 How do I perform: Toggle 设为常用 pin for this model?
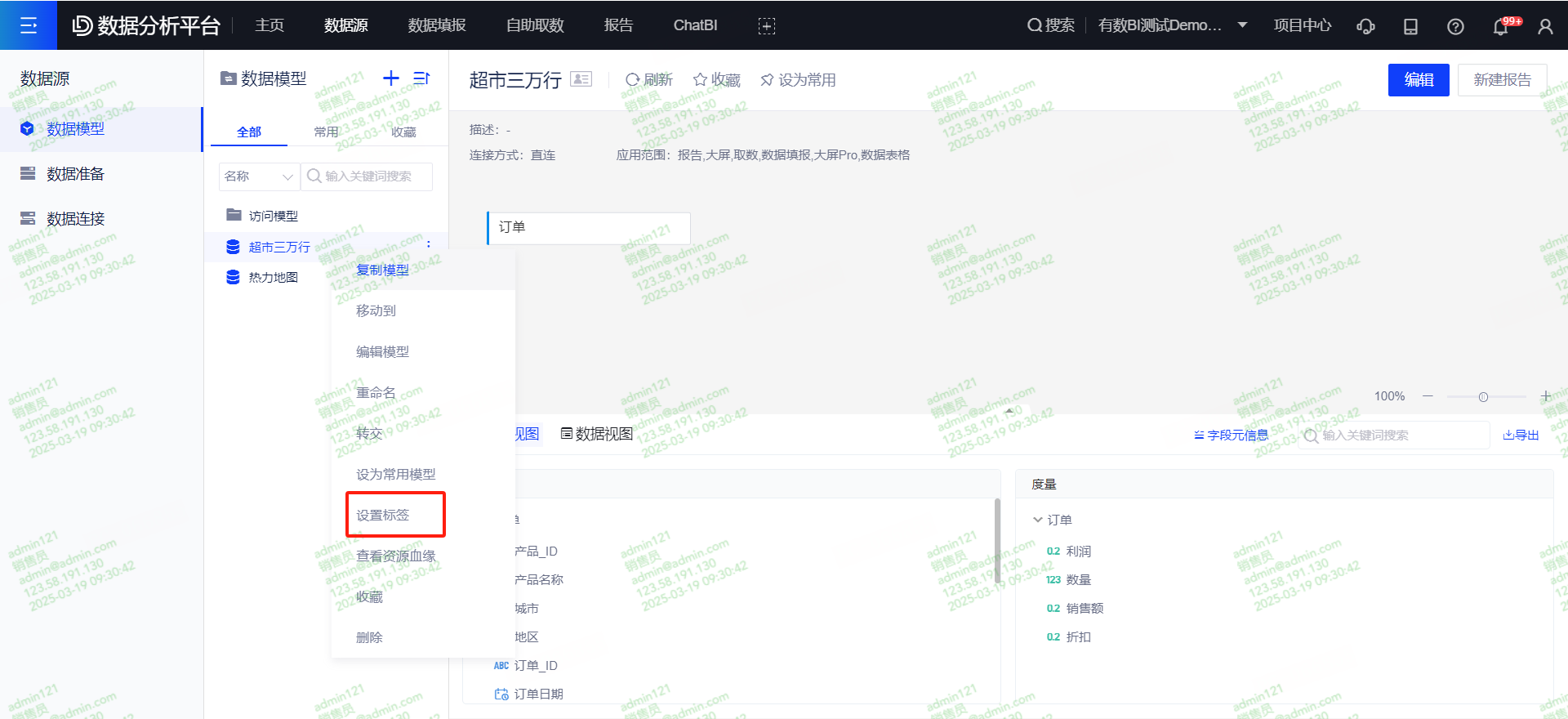coord(798,80)
